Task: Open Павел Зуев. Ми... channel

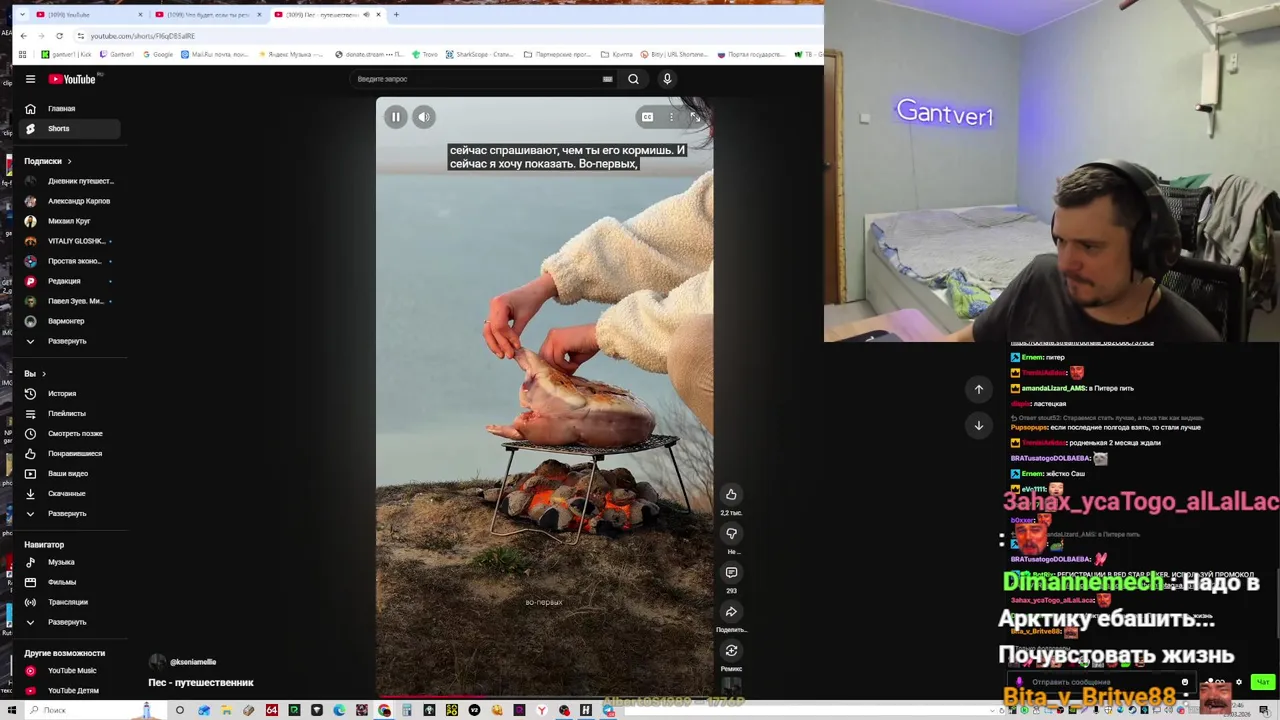Action: coord(69,301)
